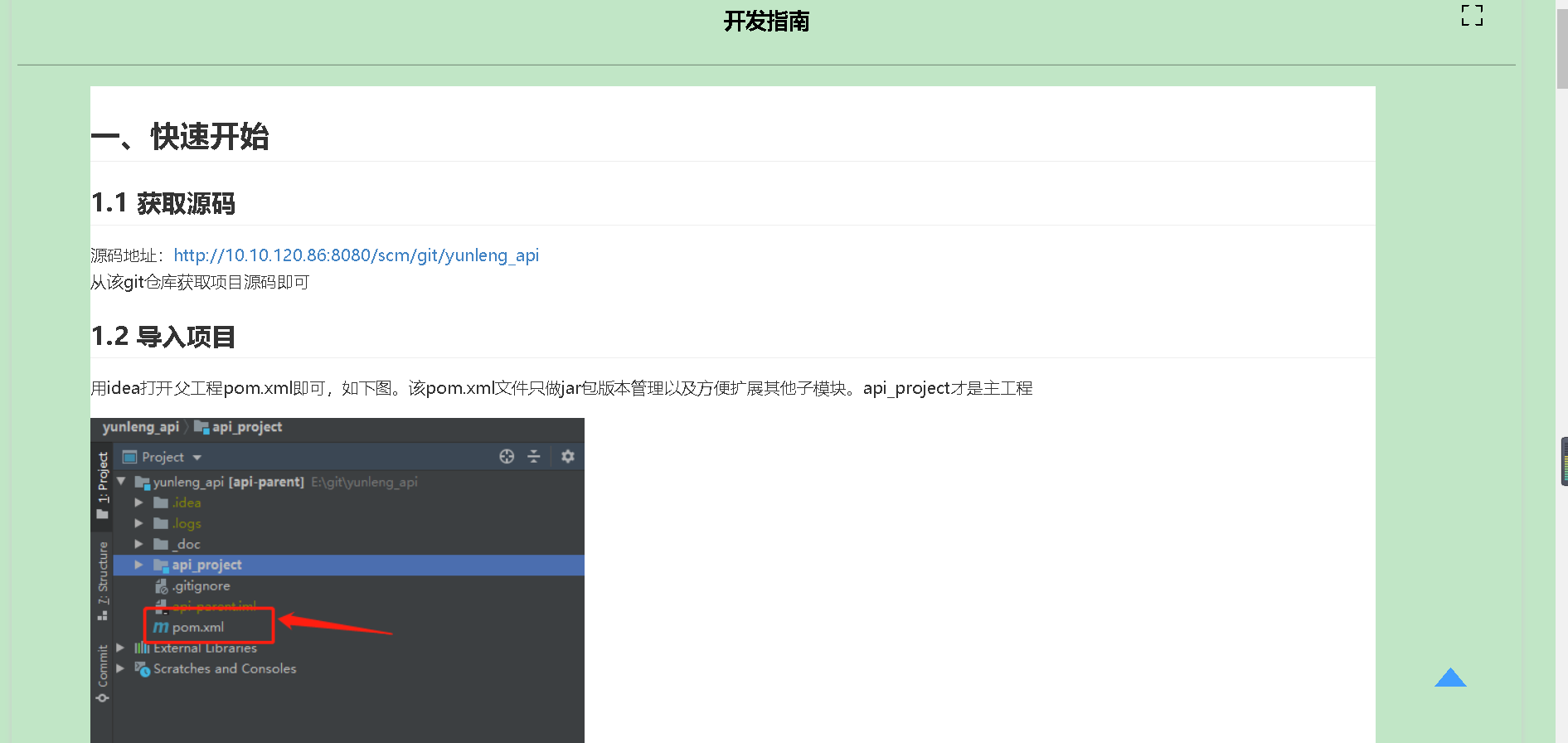Screen dimensions: 1568x743
Task: Select the .idea folder
Action: [x=187, y=503]
